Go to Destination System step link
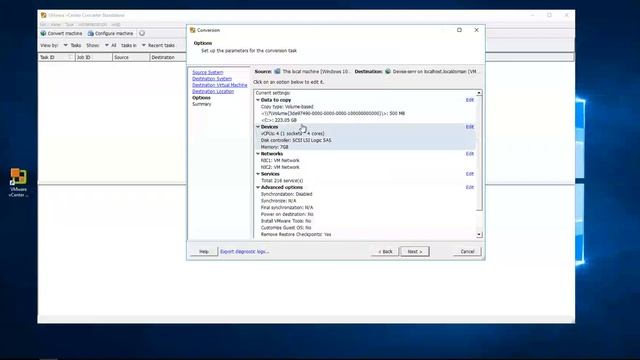The image size is (640, 360). coord(212,79)
